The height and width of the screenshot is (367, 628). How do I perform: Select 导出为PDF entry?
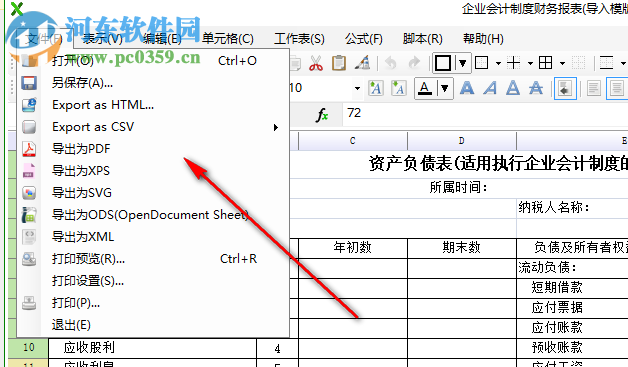tap(153, 149)
